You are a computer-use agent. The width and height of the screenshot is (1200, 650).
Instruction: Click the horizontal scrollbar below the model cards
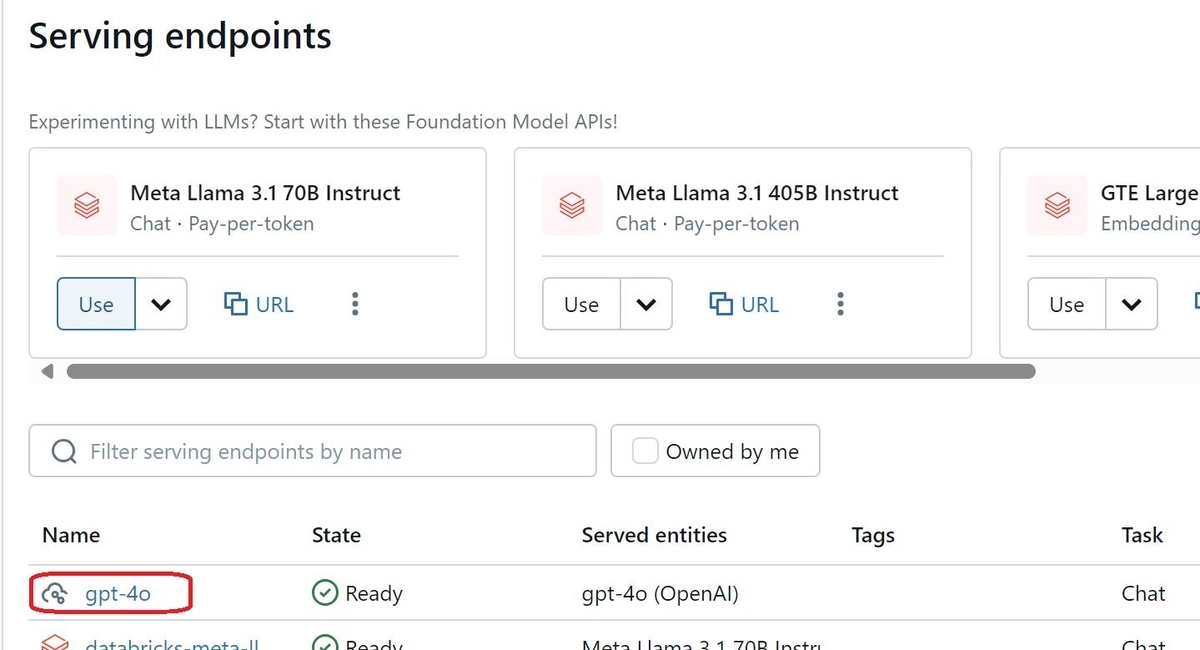(550, 371)
